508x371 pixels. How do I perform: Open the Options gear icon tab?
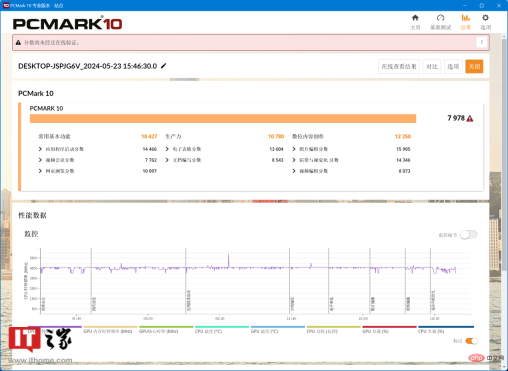coord(485,22)
